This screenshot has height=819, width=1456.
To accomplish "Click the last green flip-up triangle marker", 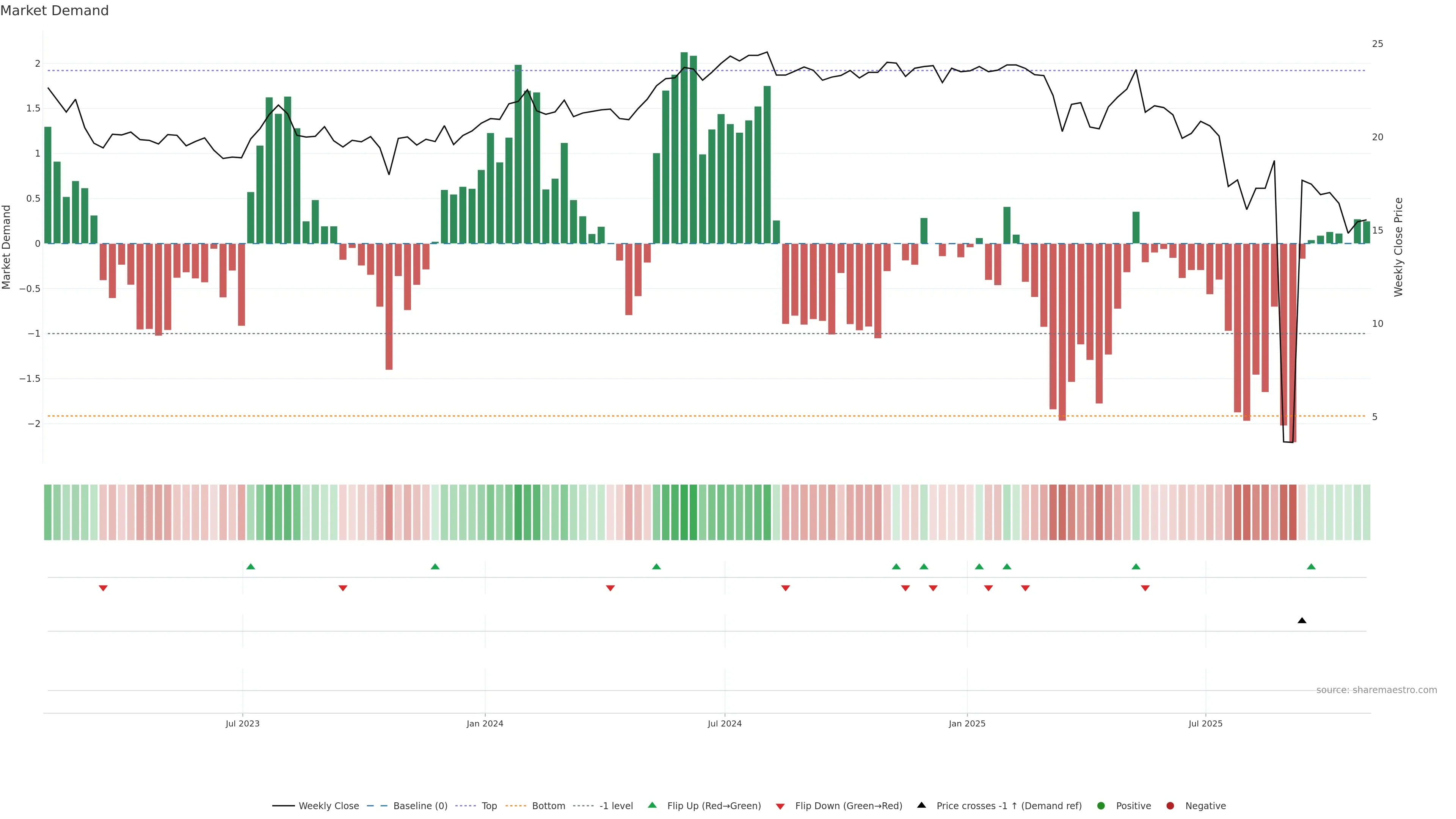I will (x=1311, y=566).
